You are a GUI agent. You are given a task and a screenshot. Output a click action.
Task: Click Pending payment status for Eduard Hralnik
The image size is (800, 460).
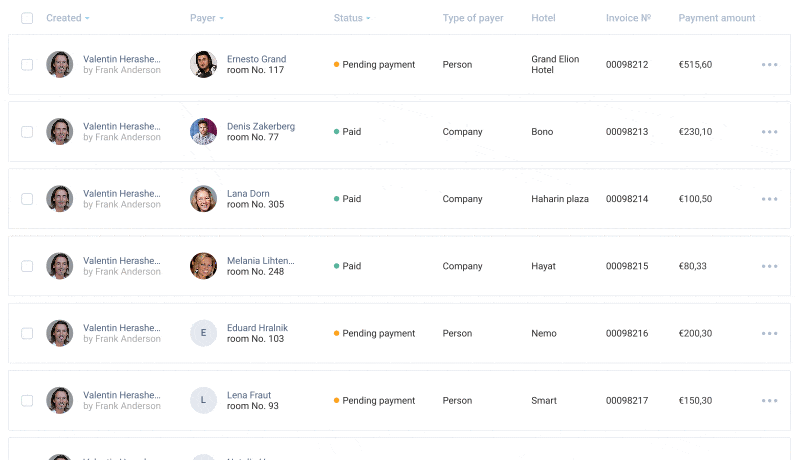374,334
